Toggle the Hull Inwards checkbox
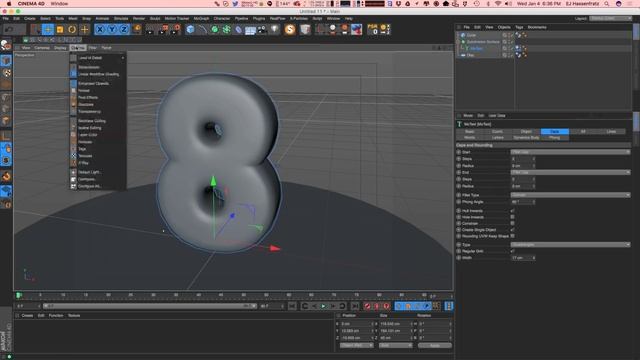Viewport: 640px width, 360px height. (x=513, y=211)
